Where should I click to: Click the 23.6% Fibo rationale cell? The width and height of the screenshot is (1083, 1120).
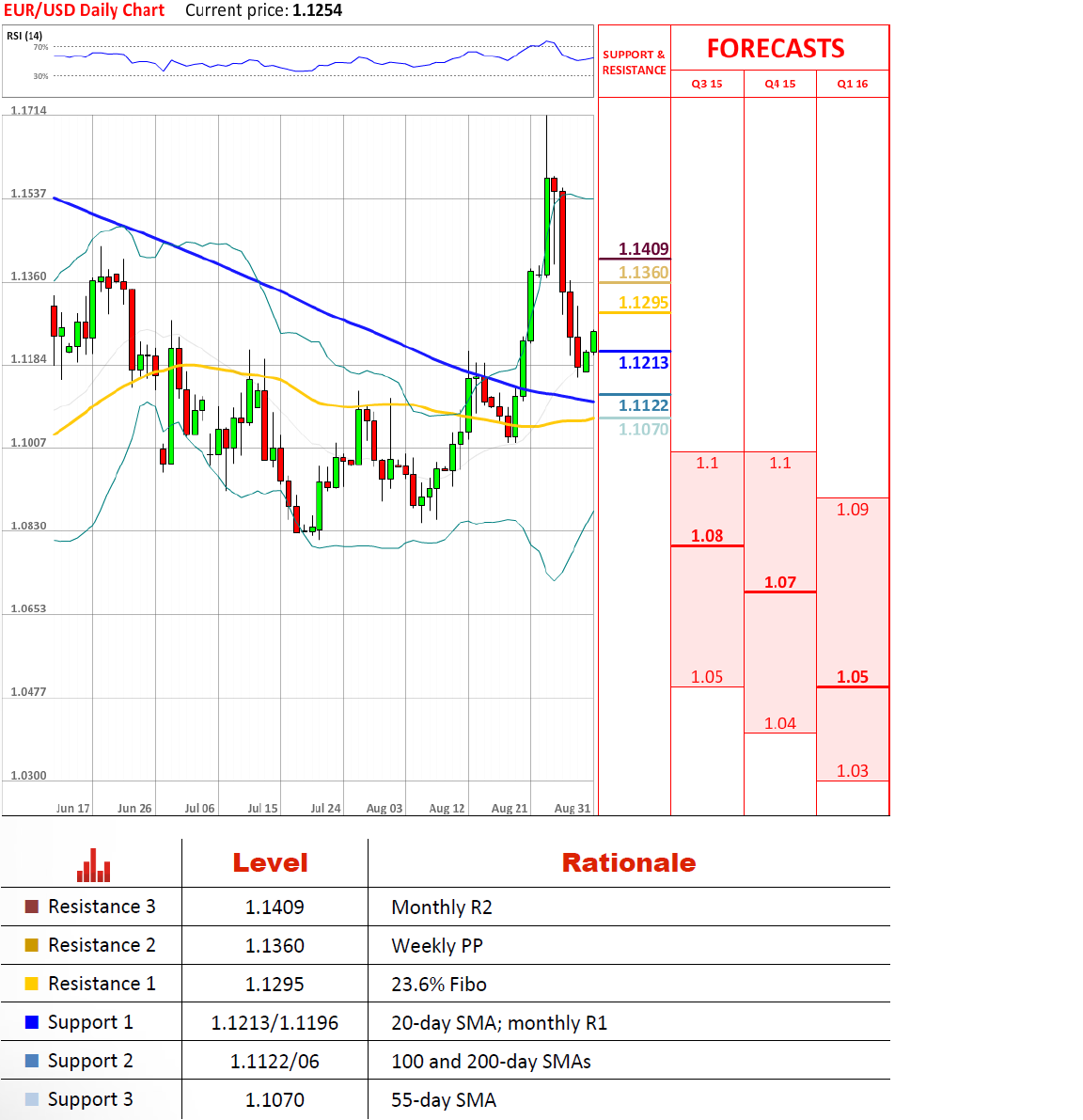coord(439,985)
